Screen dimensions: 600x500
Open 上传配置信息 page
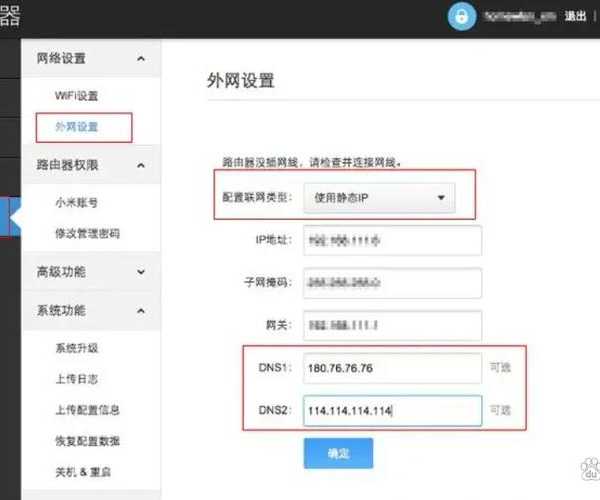coord(87,410)
